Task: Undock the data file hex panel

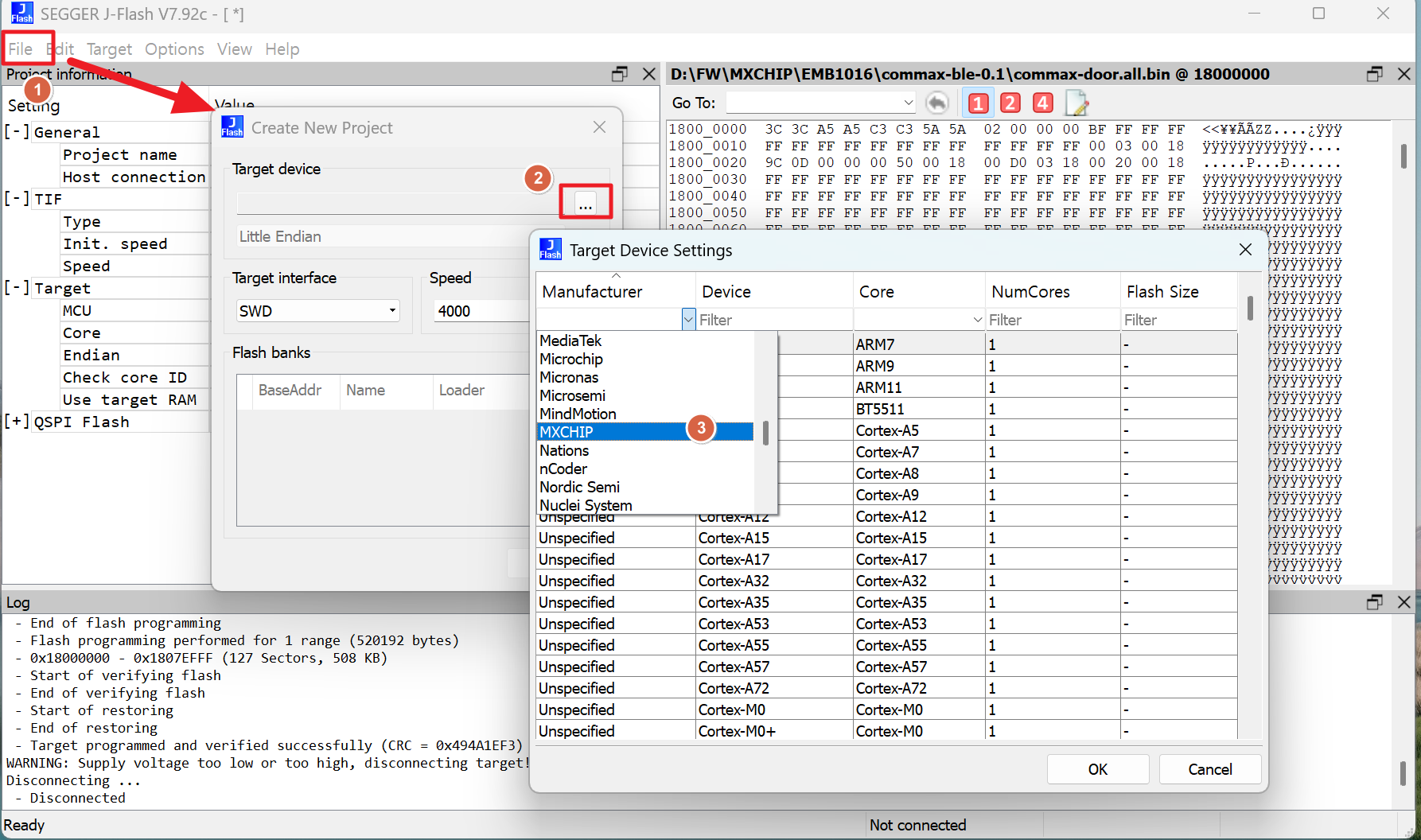Action: pos(1374,74)
